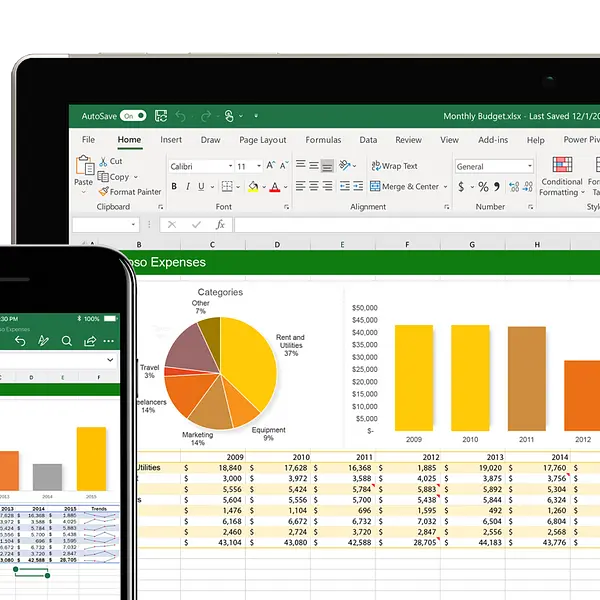Click the Comma Style icon
Viewport: 600px width, 600px height.
497,187
